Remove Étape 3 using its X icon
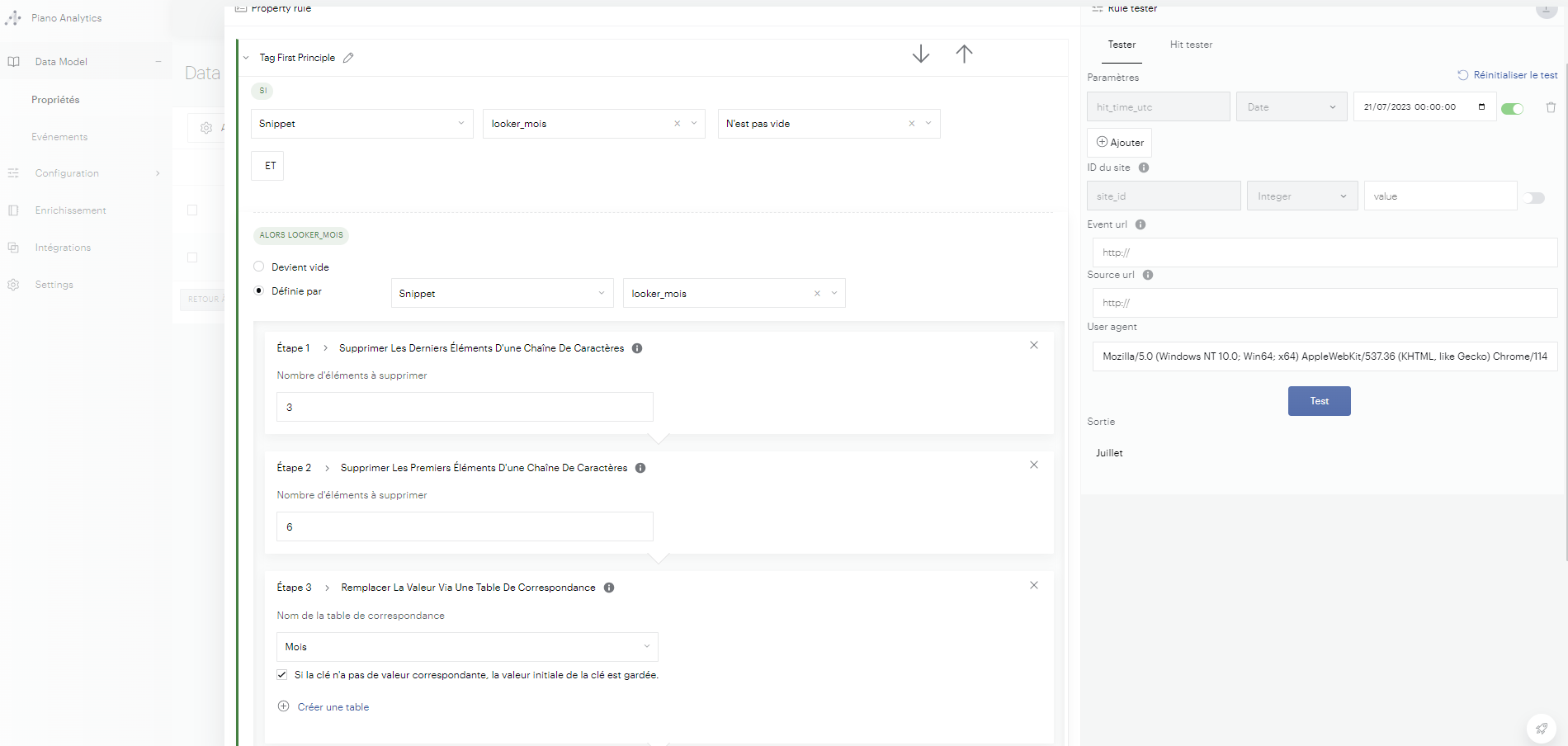The height and width of the screenshot is (746, 1568). (x=1033, y=585)
